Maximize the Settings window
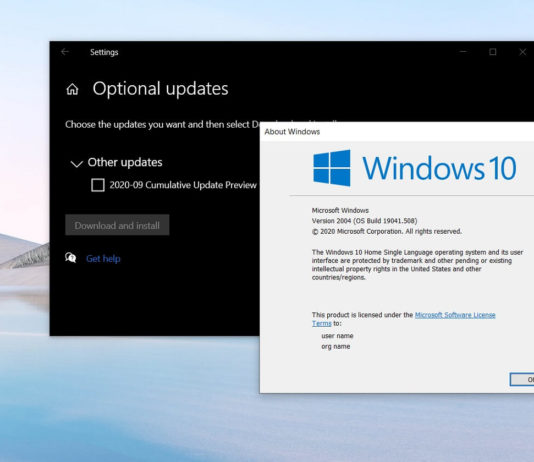The height and width of the screenshot is (462, 534). tap(492, 52)
